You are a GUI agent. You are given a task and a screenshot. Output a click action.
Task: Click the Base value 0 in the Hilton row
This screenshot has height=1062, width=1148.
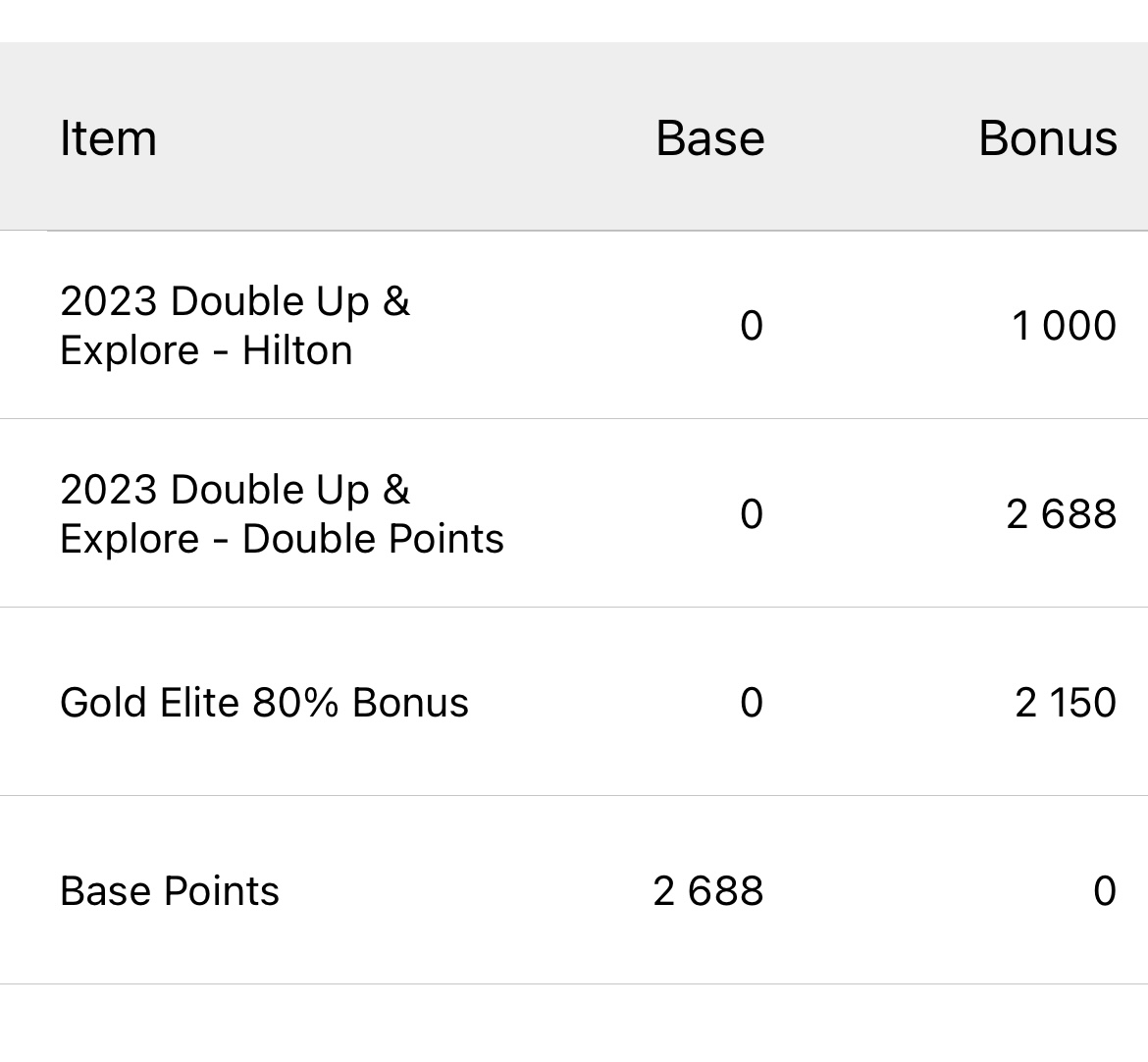(x=751, y=326)
